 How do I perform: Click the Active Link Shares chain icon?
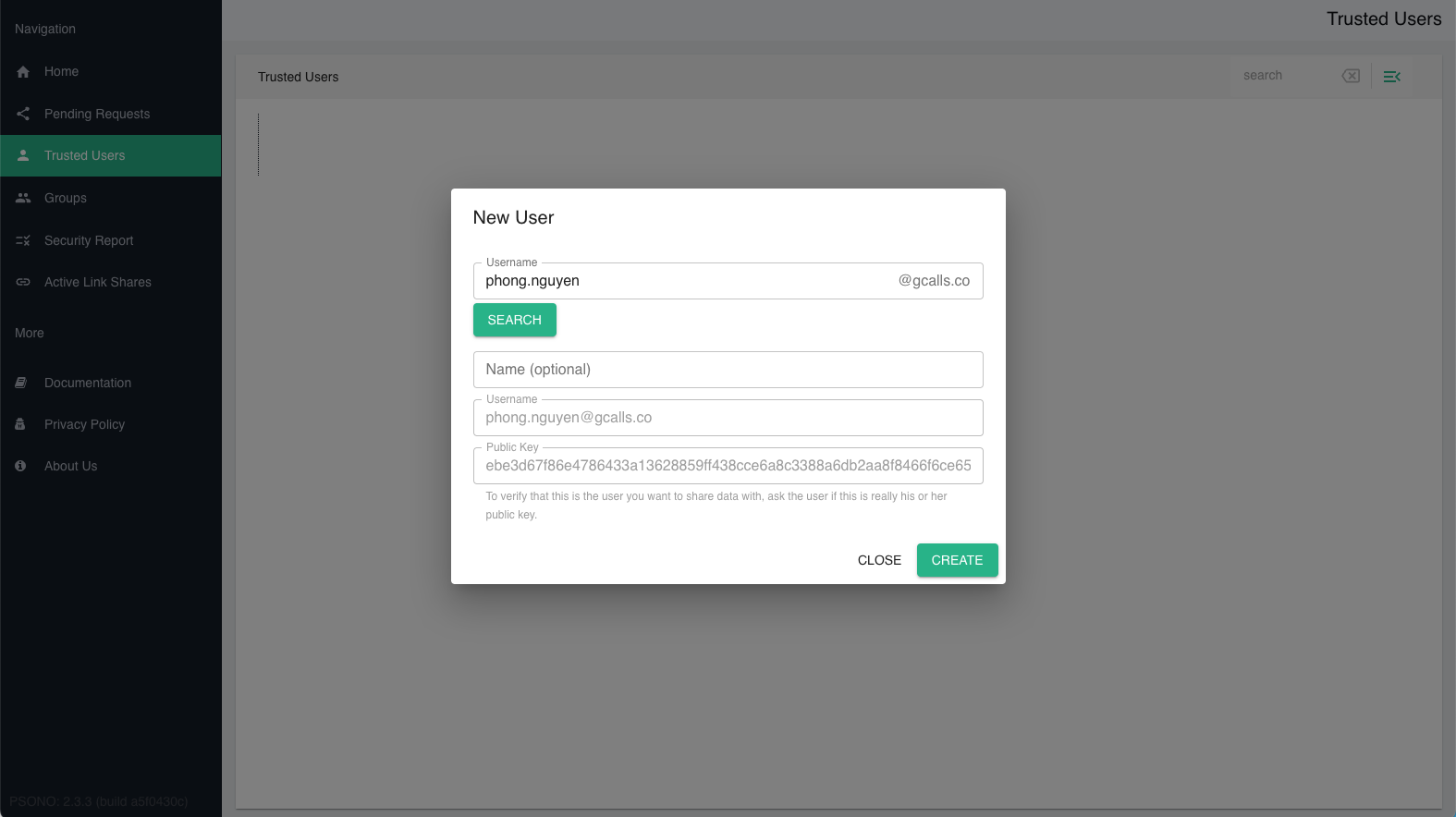(23, 282)
